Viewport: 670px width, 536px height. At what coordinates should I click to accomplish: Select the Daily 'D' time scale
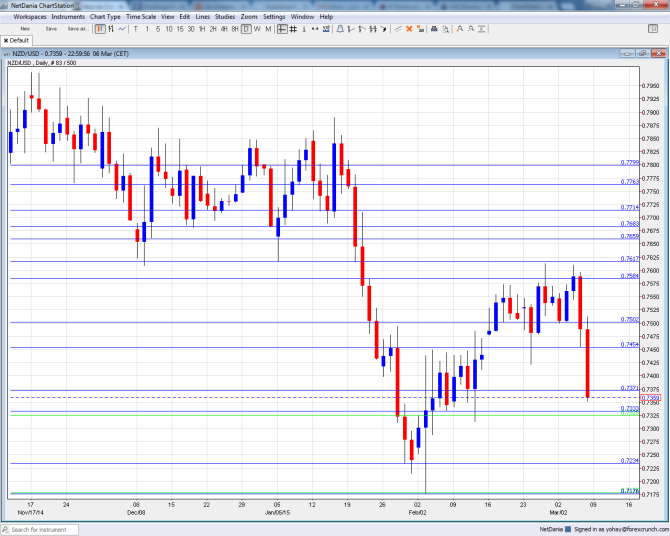[246, 29]
